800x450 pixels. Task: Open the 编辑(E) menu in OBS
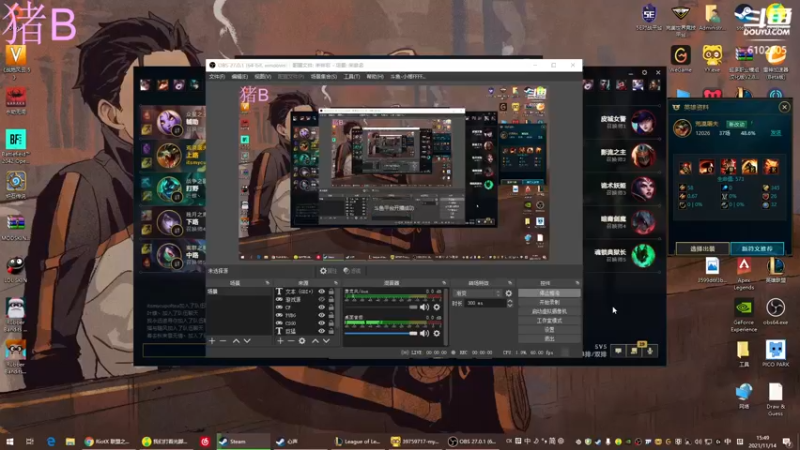point(239,77)
